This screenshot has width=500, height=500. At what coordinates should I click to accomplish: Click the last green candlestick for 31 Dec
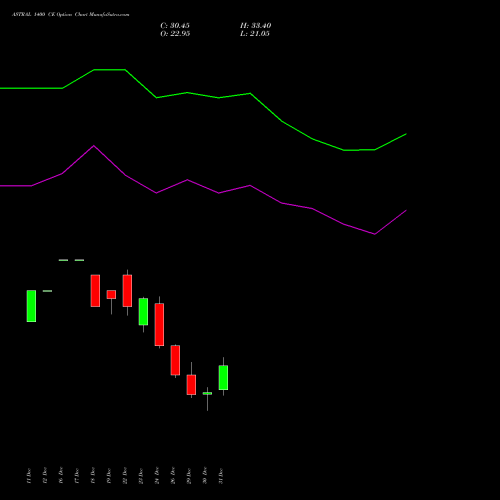[x=223, y=378]
